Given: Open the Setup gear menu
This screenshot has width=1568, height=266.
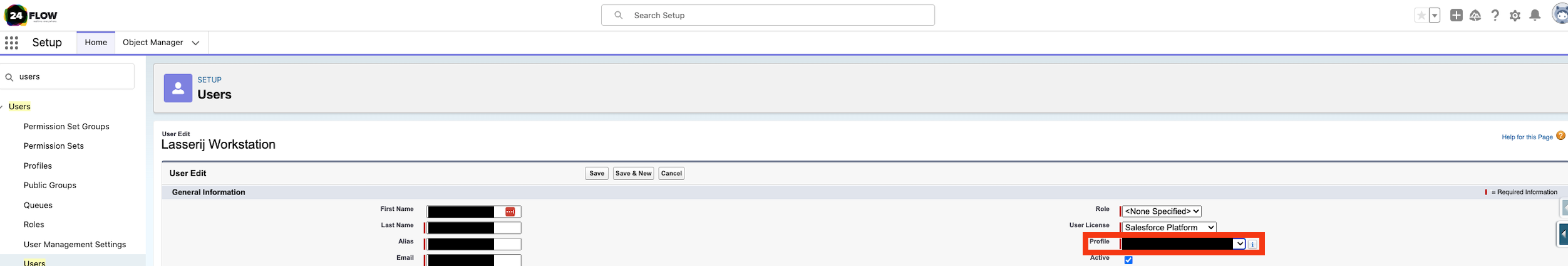Looking at the screenshot, I should (1515, 16).
